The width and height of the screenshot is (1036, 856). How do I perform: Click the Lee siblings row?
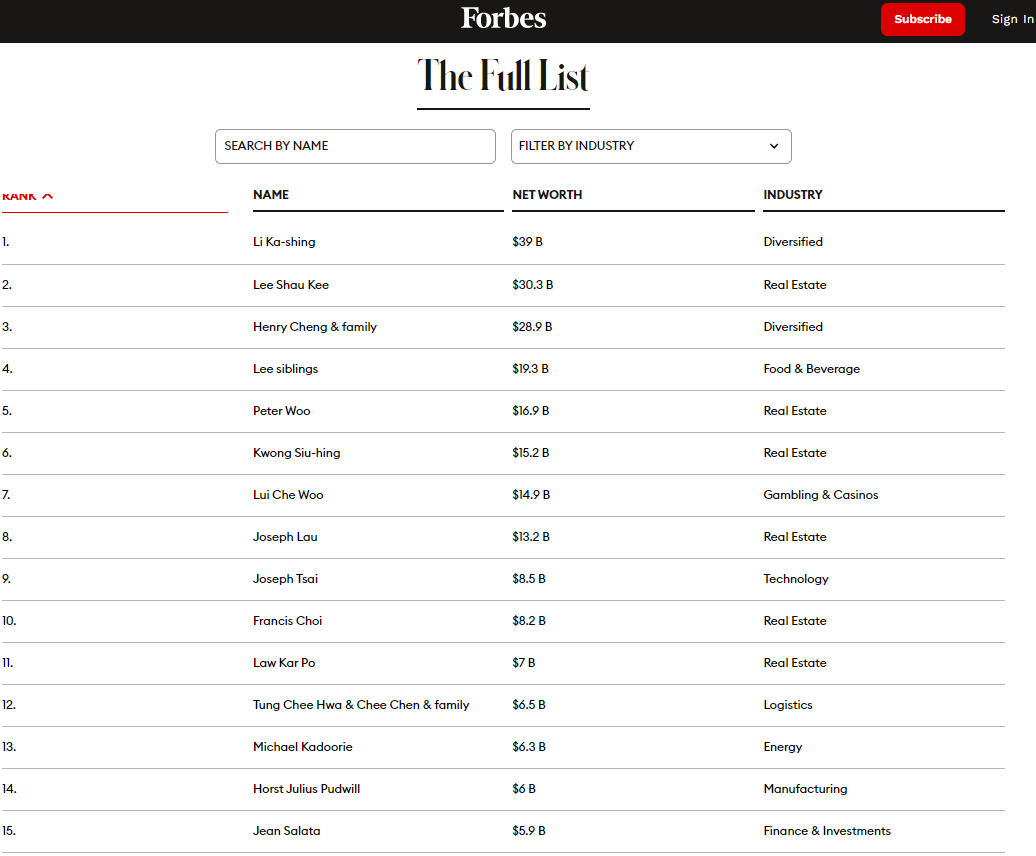pyautogui.click(x=286, y=369)
